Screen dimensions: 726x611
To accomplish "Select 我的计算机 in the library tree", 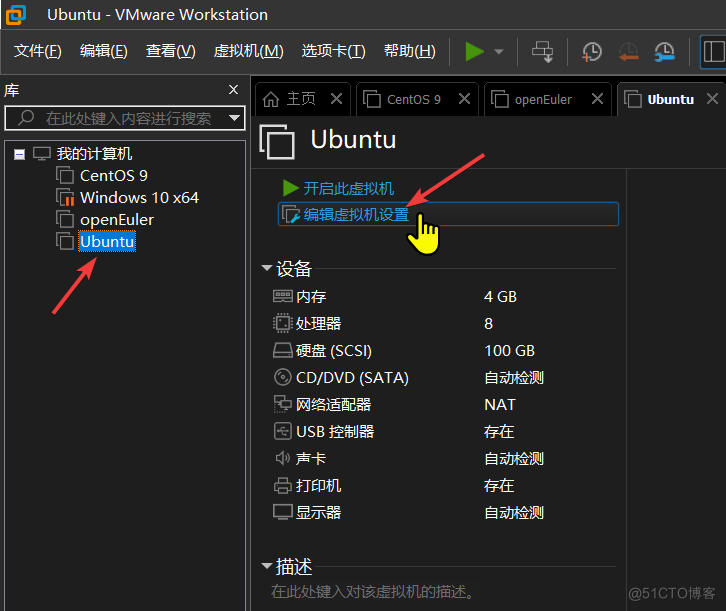I will tap(94, 154).
